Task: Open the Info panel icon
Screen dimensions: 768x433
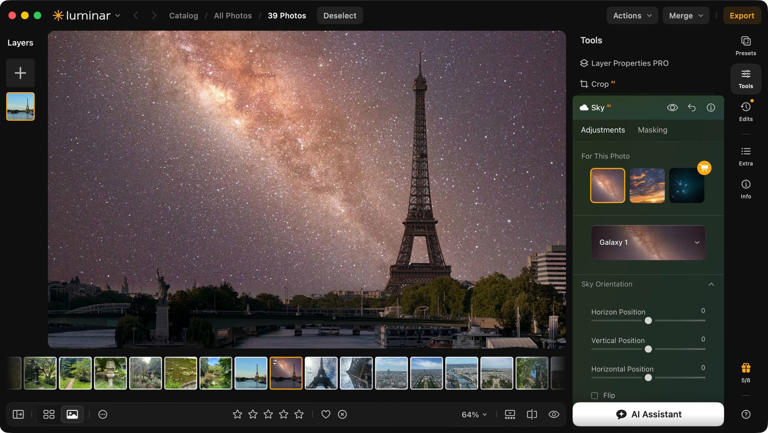Action: (745, 189)
